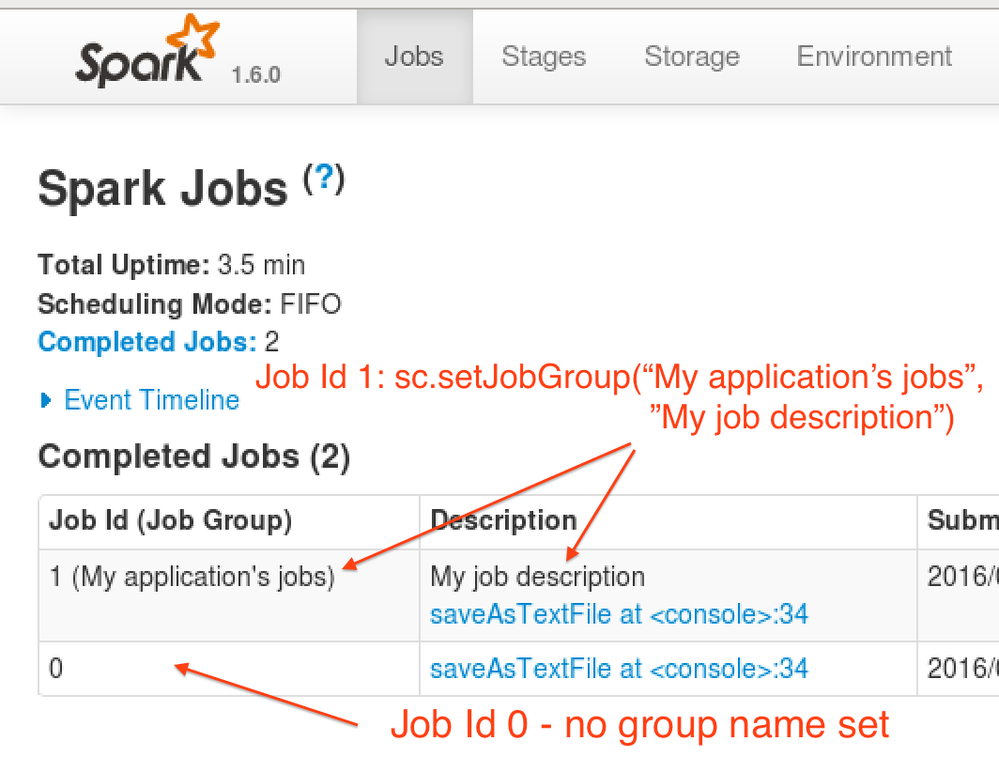999x759 pixels.
Task: Open the Storage tab
Action: pos(691,57)
